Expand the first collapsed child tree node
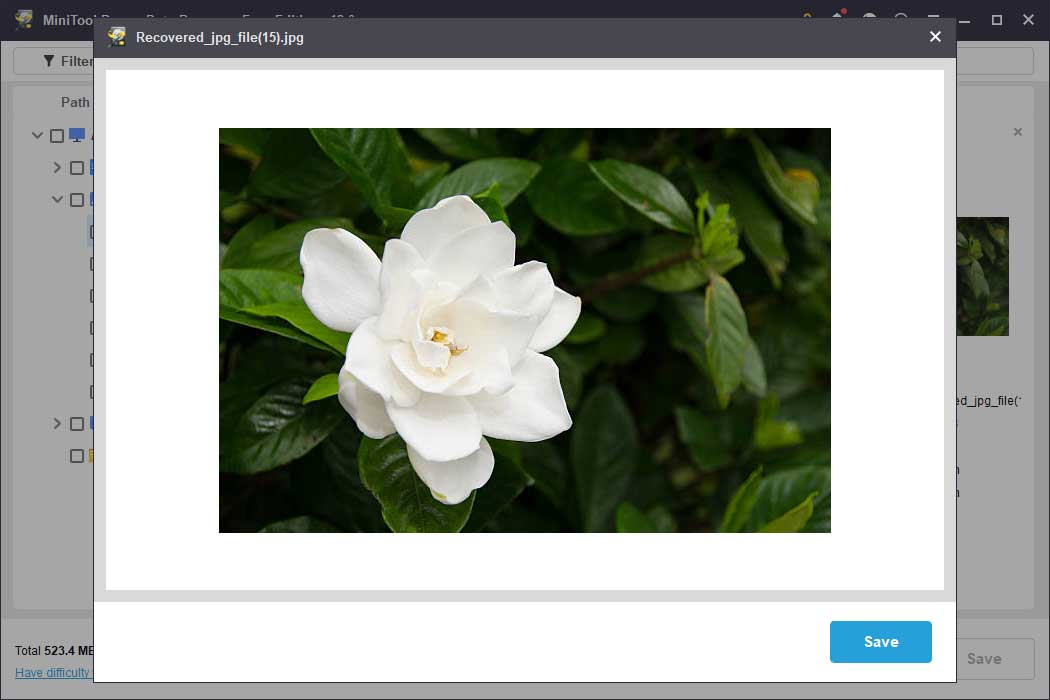This screenshot has width=1050, height=700. 57,167
